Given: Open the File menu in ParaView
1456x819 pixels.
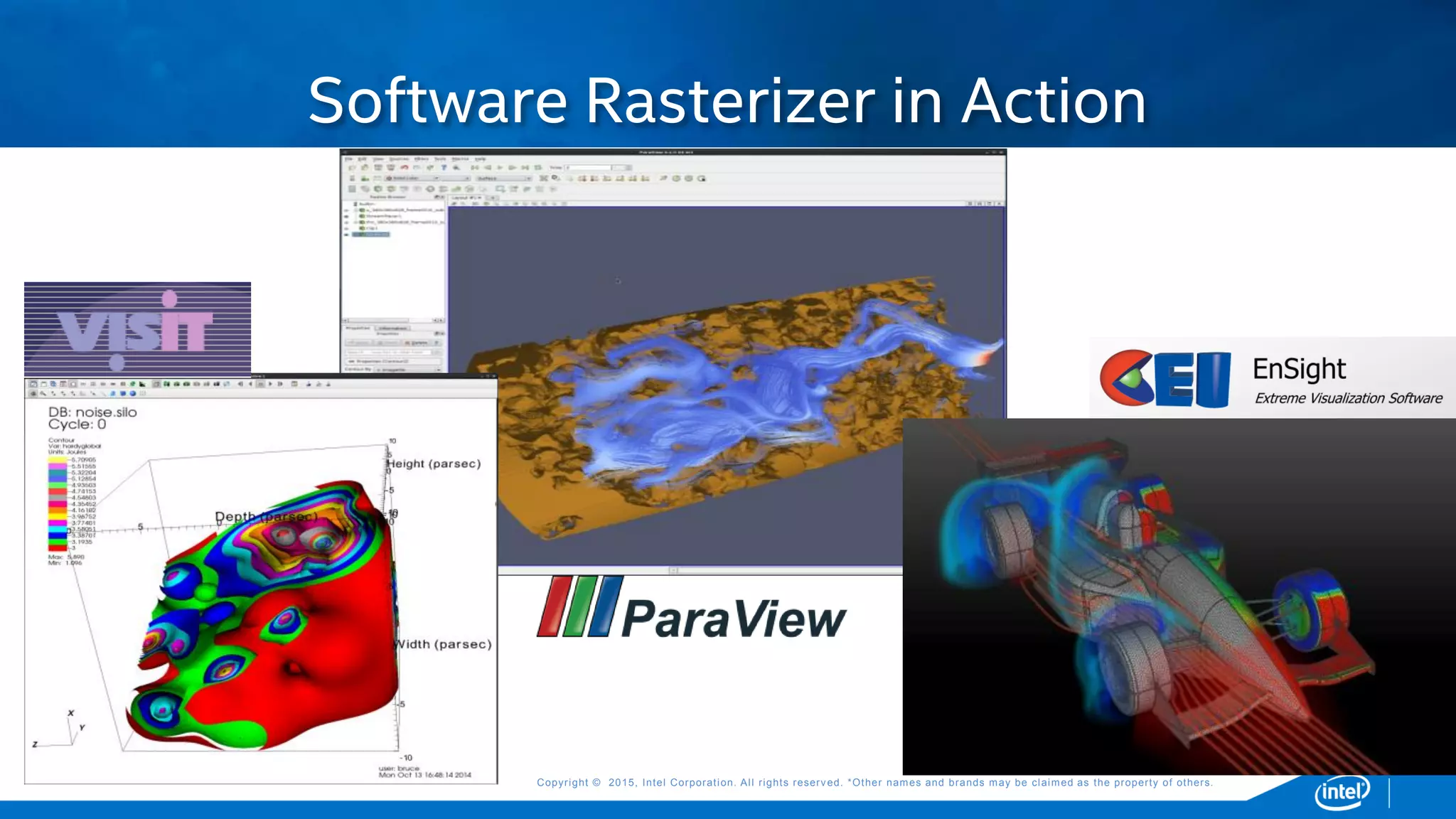Looking at the screenshot, I should pos(348,159).
